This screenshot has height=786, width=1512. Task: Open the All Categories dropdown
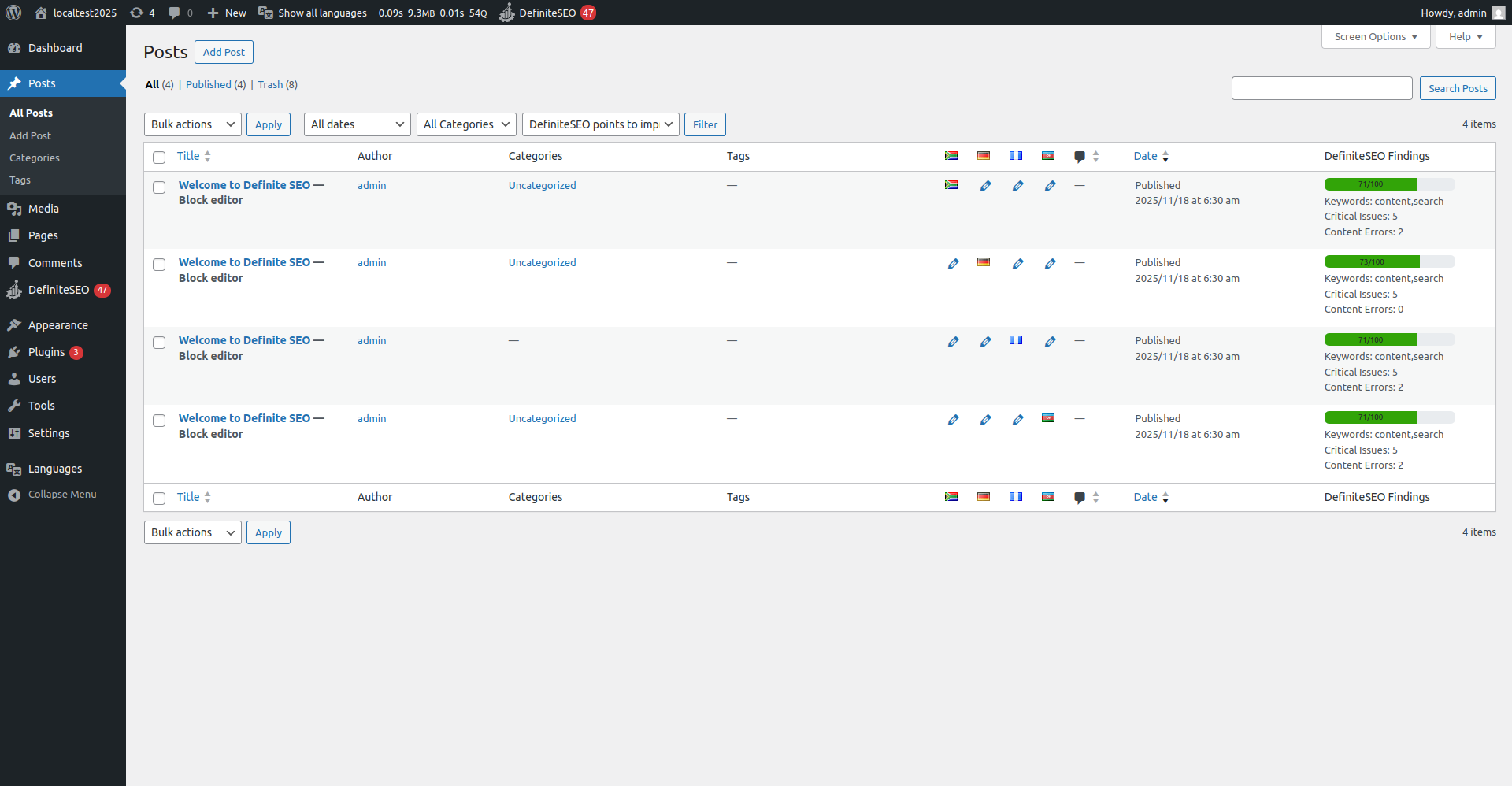[465, 124]
